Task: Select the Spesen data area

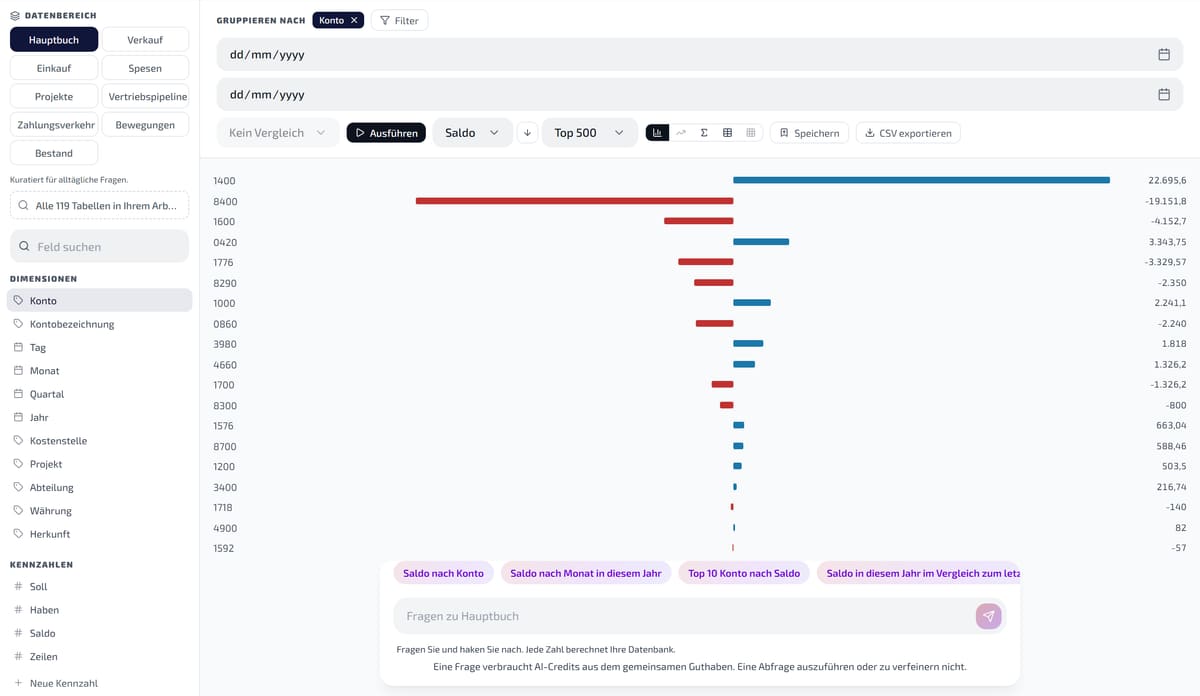Action: tap(145, 68)
